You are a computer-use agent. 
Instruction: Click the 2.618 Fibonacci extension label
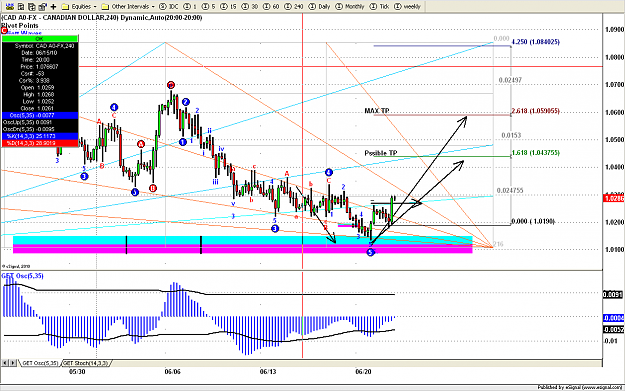tap(535, 111)
